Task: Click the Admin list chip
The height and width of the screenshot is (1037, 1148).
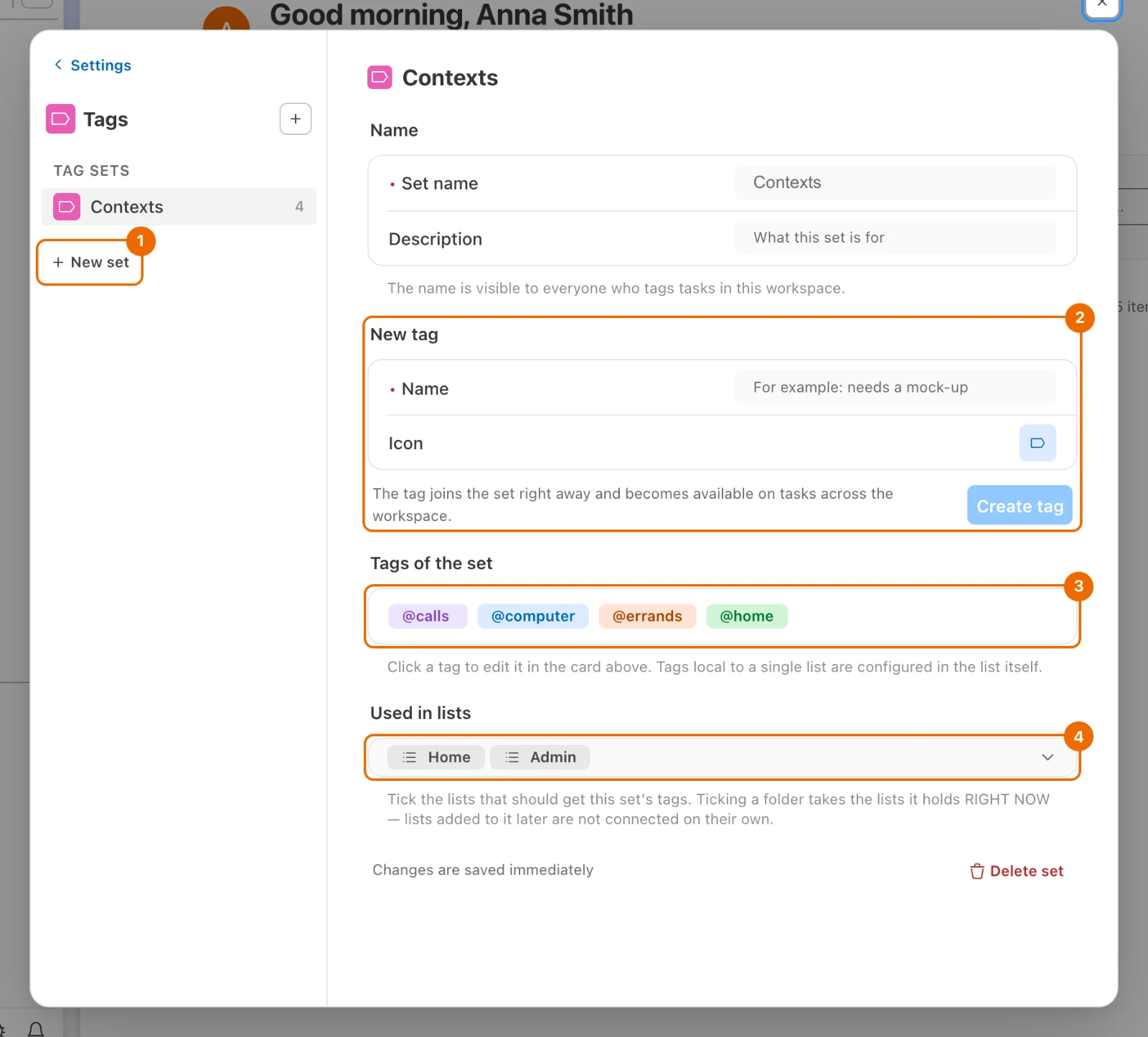Action: pyautogui.click(x=540, y=757)
